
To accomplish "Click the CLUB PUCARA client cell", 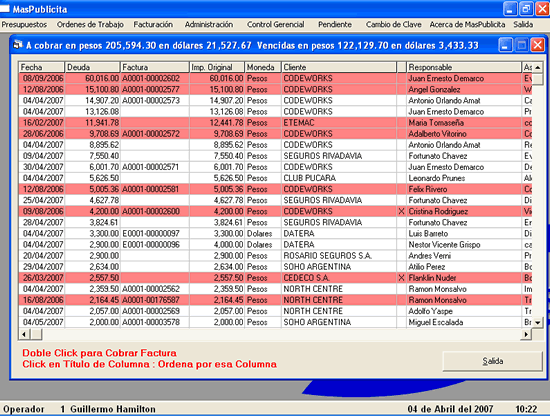I will 339,178.
